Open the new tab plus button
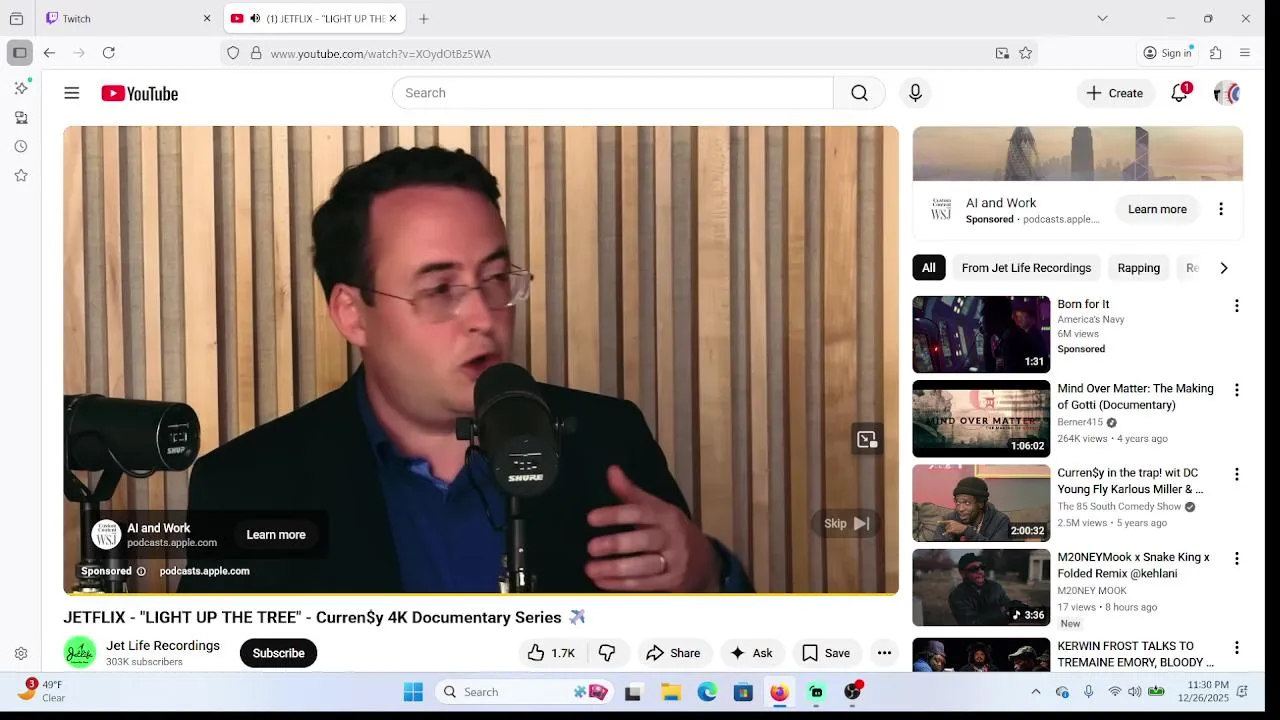1280x720 pixels. 424,18
